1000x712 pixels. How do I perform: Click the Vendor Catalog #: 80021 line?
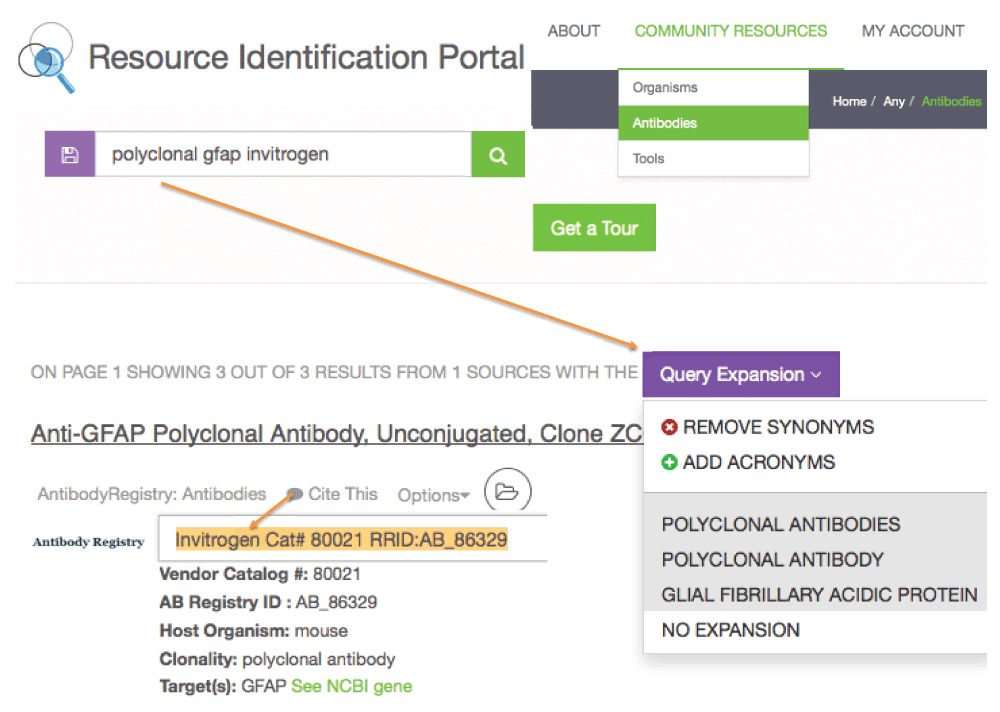(260, 574)
